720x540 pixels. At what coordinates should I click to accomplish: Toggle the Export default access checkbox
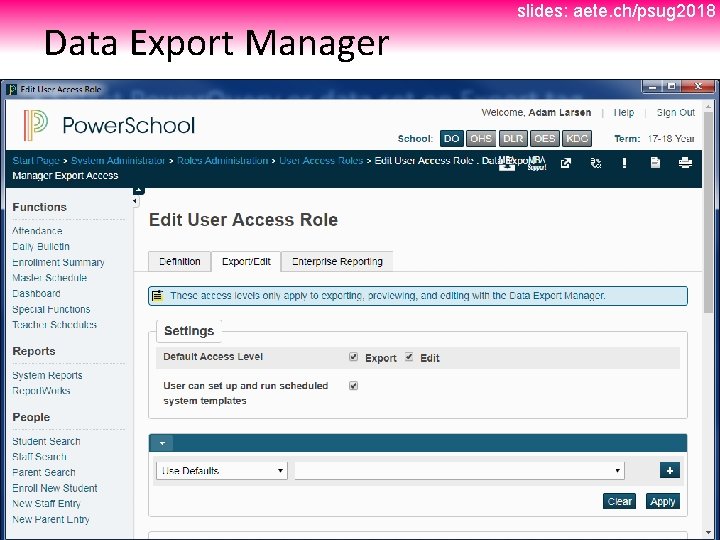click(353, 357)
